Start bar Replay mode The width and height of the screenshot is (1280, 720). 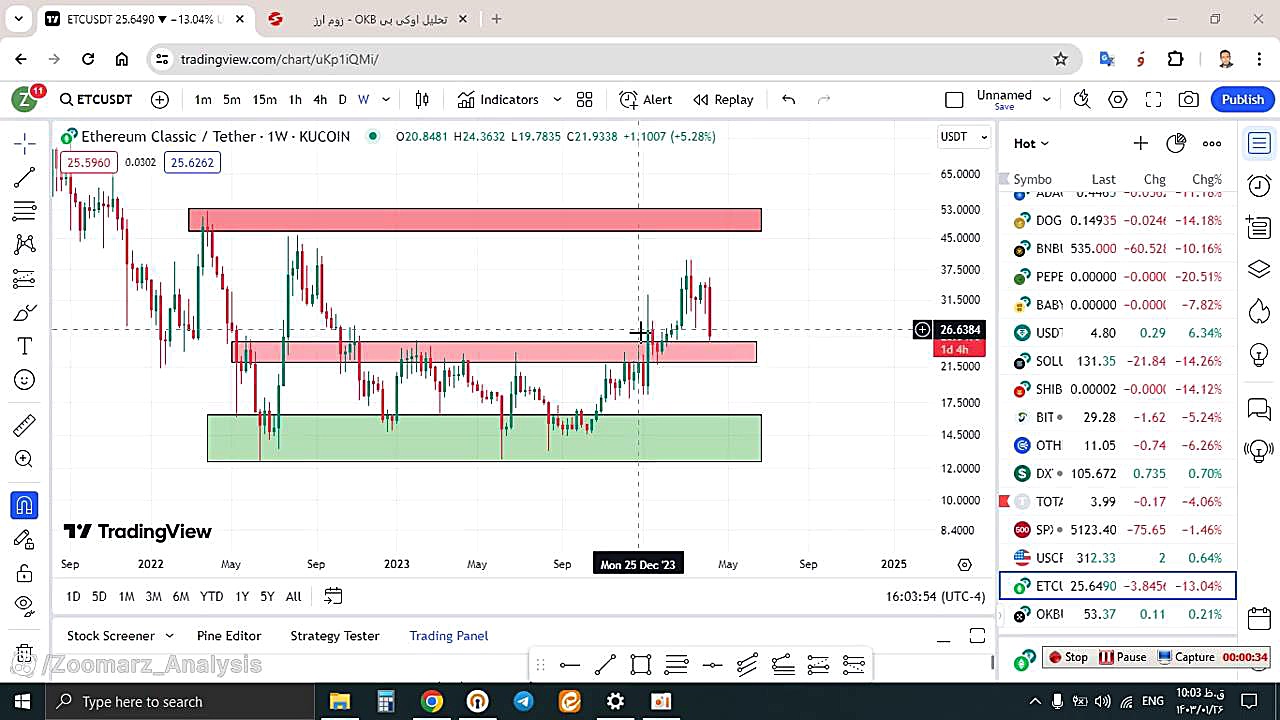click(724, 99)
